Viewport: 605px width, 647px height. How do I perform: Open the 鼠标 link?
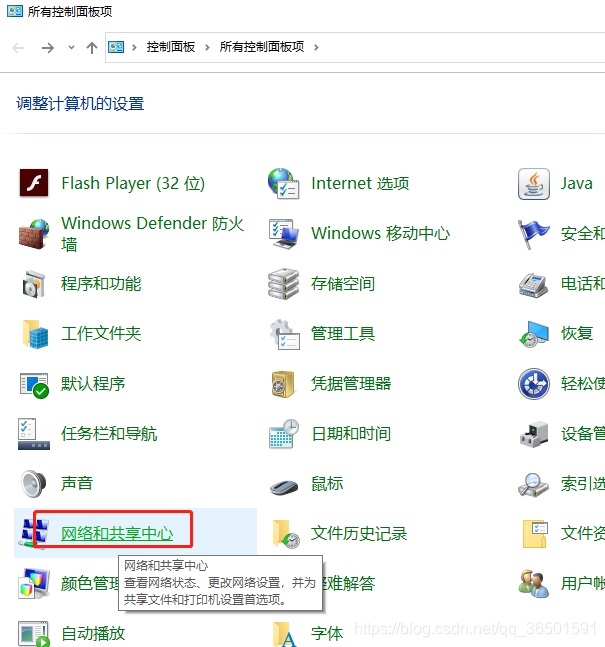coord(327,484)
